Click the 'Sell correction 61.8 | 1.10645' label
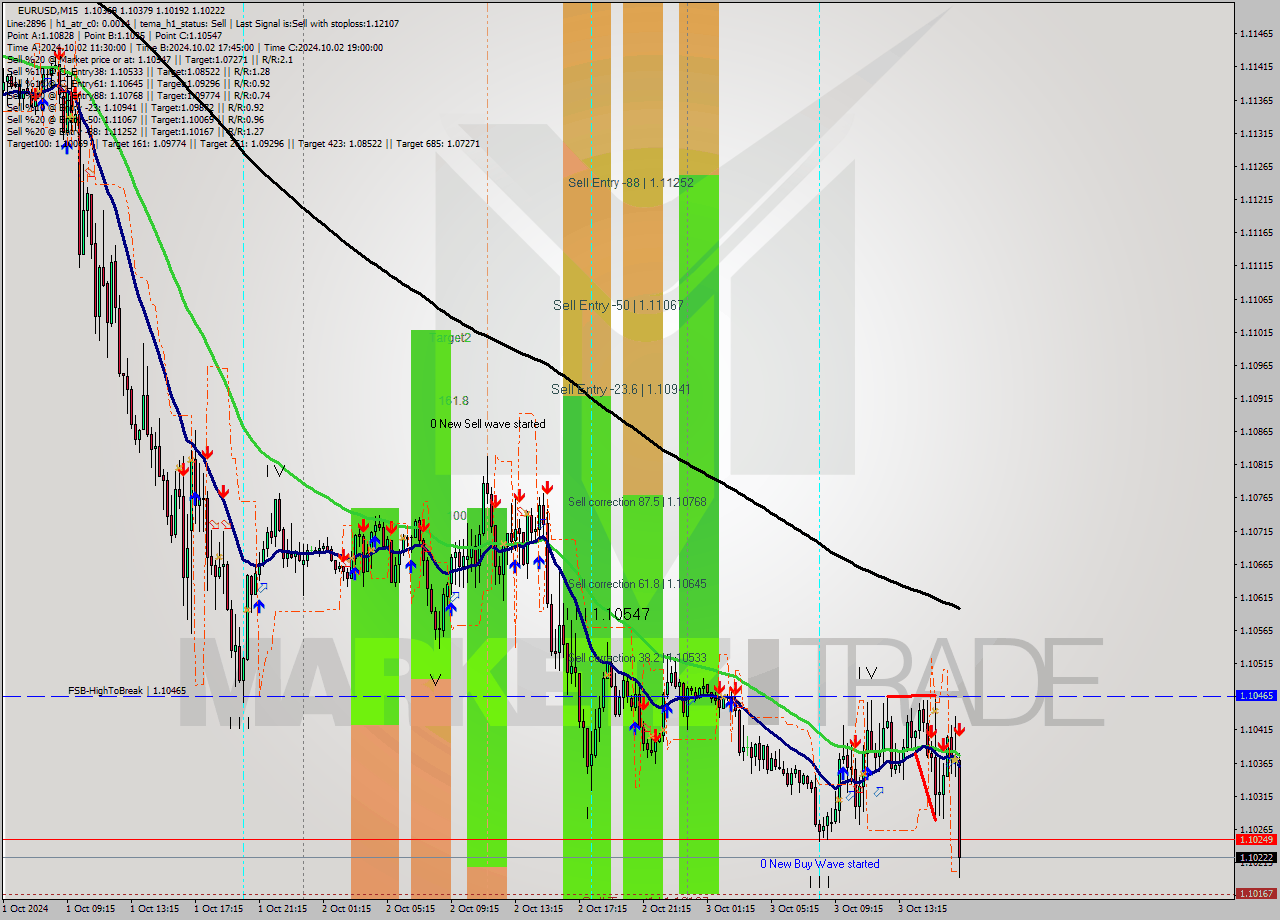Image resolution: width=1280 pixels, height=920 pixels. 637,584
